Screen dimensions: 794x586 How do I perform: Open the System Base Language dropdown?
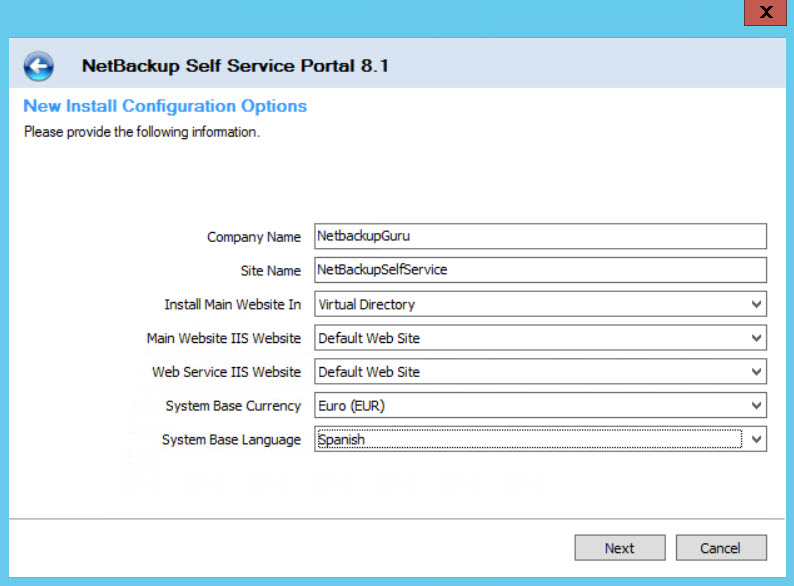[x=540, y=439]
